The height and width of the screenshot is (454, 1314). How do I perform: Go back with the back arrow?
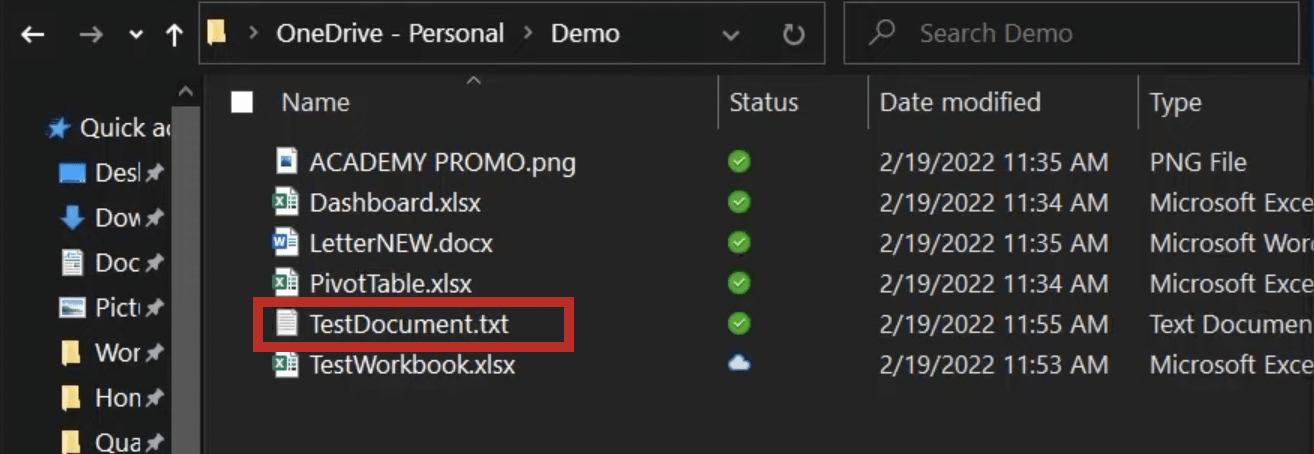[33, 35]
